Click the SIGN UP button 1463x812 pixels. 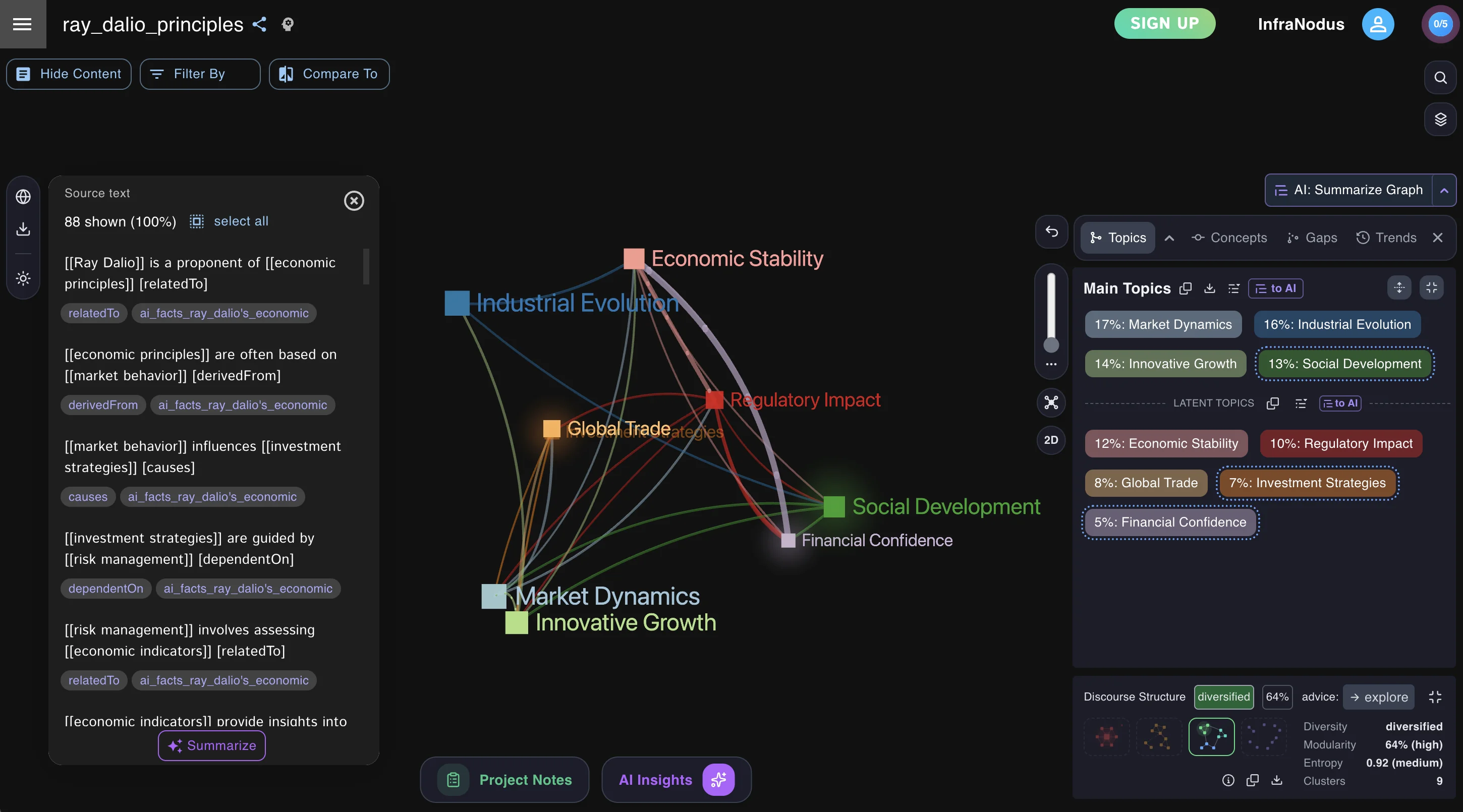pos(1164,23)
